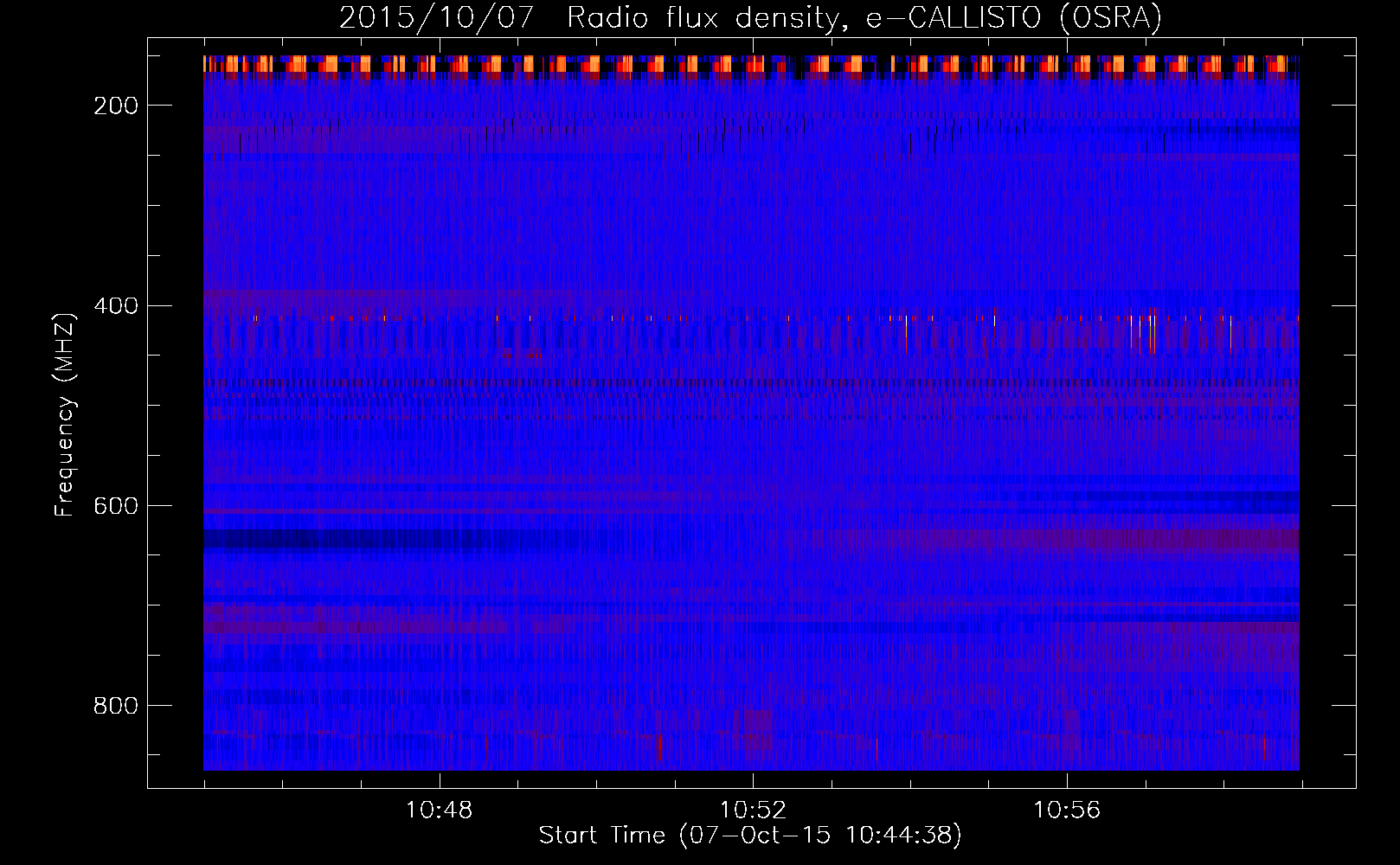1400x865 pixels.
Task: Click the 800 frequency tick label
Action: point(116,706)
